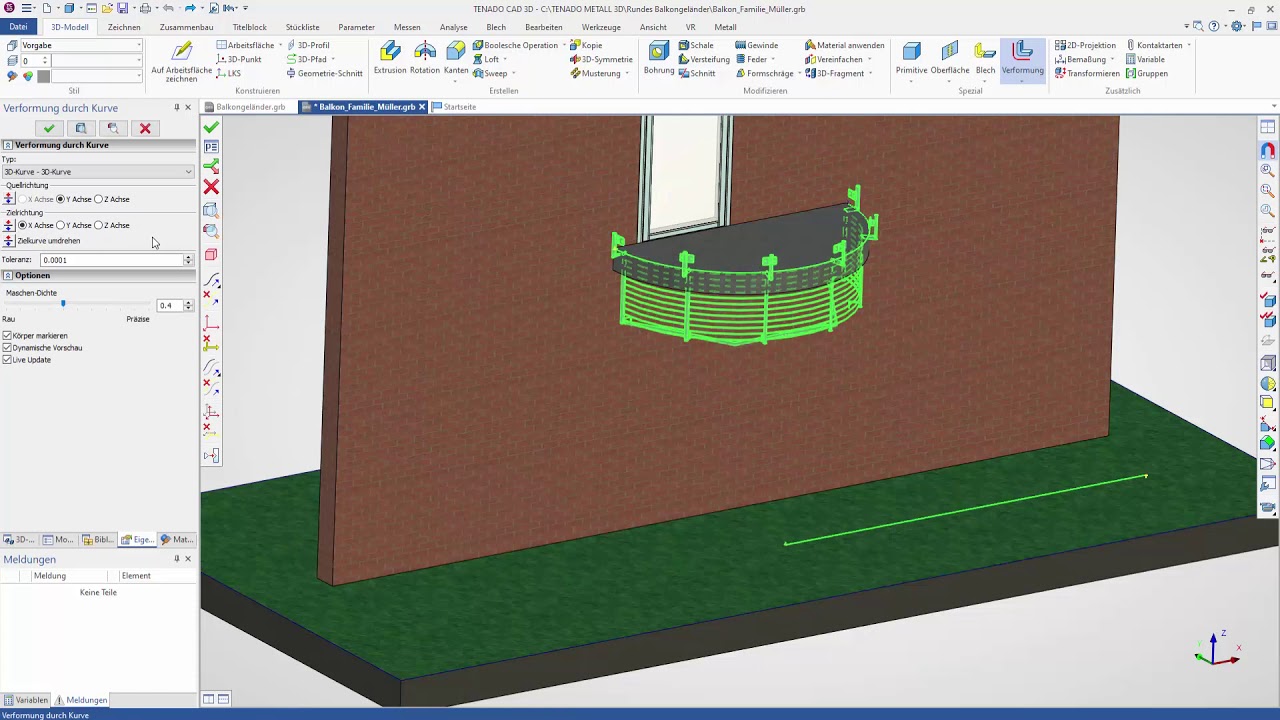Expand the Bemaßung dropdown arrow

tap(1114, 59)
